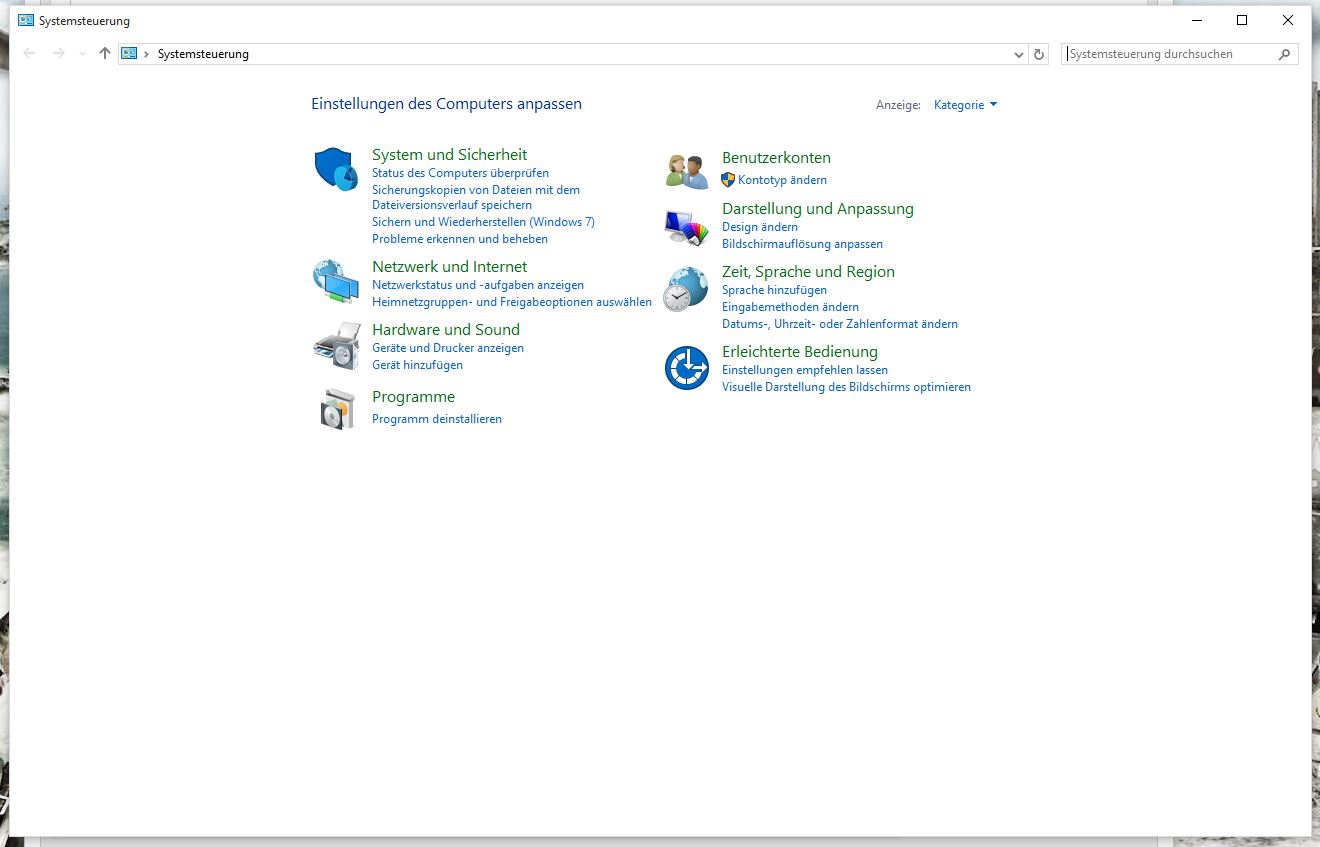Open the Benutzerkonten people icon

tap(687, 171)
